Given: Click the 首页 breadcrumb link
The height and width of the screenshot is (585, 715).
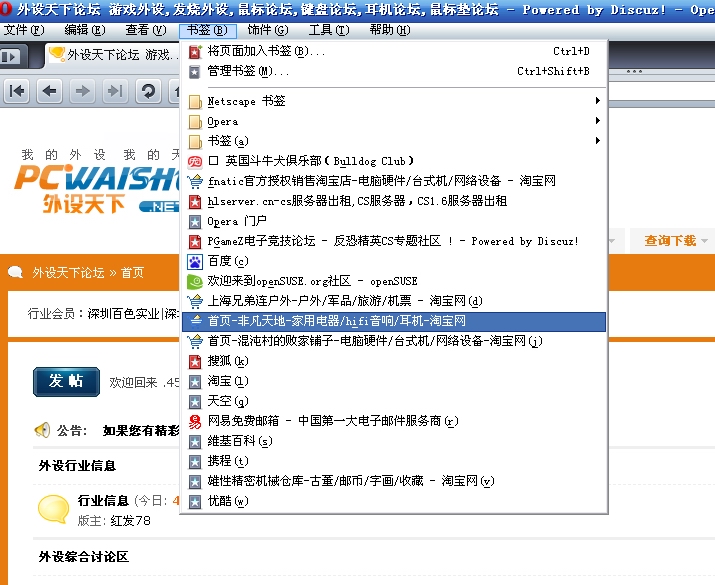Looking at the screenshot, I should 132,273.
